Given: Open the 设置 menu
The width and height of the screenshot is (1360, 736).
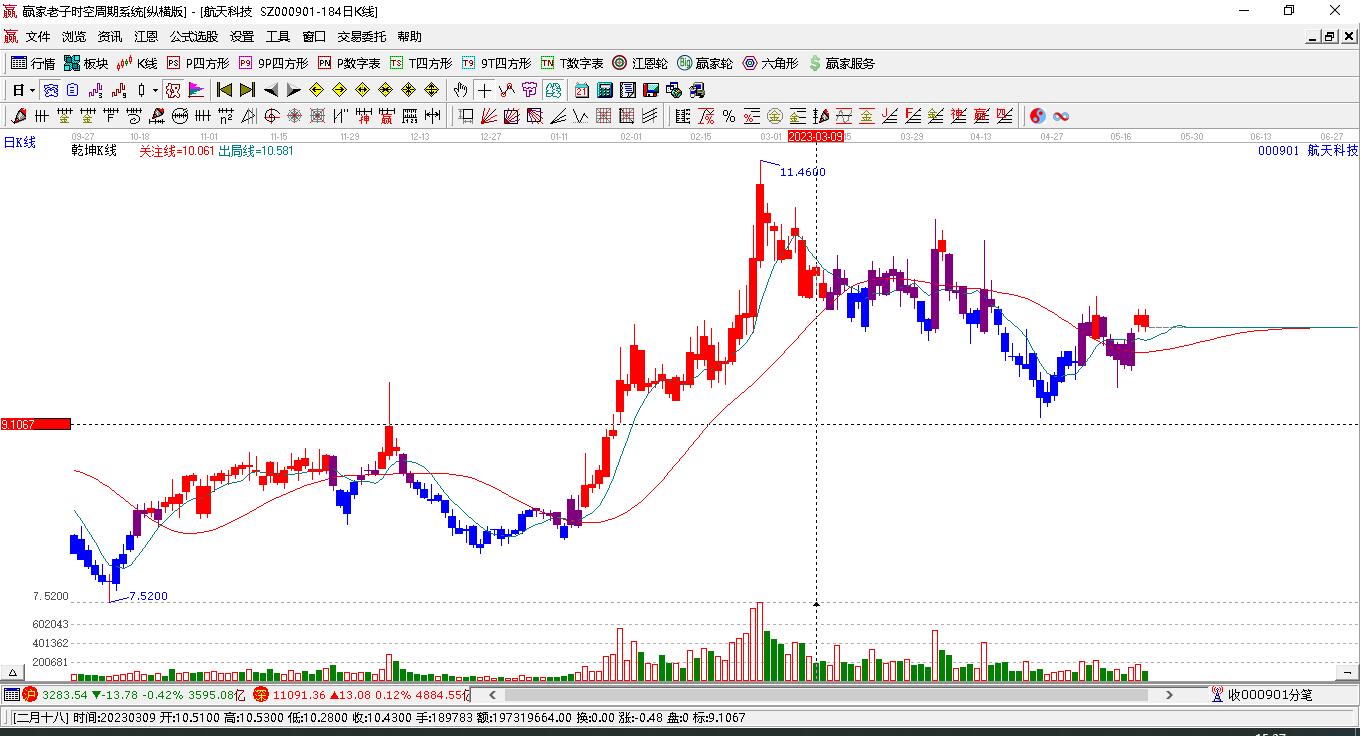Looking at the screenshot, I should coord(242,37).
